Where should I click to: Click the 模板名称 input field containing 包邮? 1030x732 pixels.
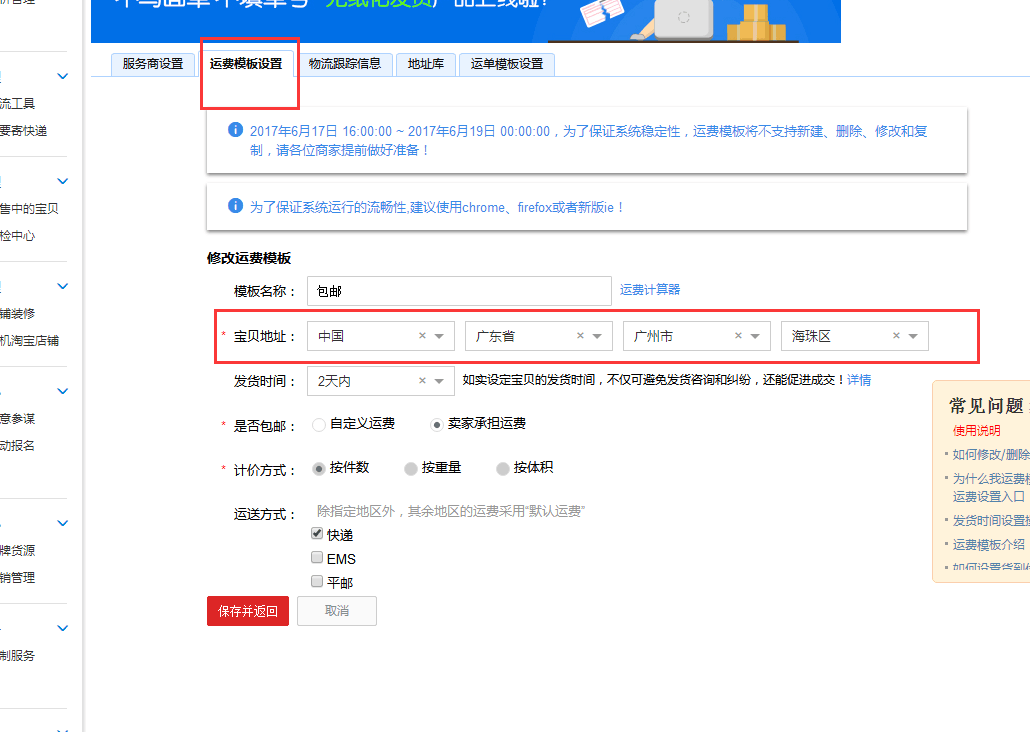coord(458,291)
